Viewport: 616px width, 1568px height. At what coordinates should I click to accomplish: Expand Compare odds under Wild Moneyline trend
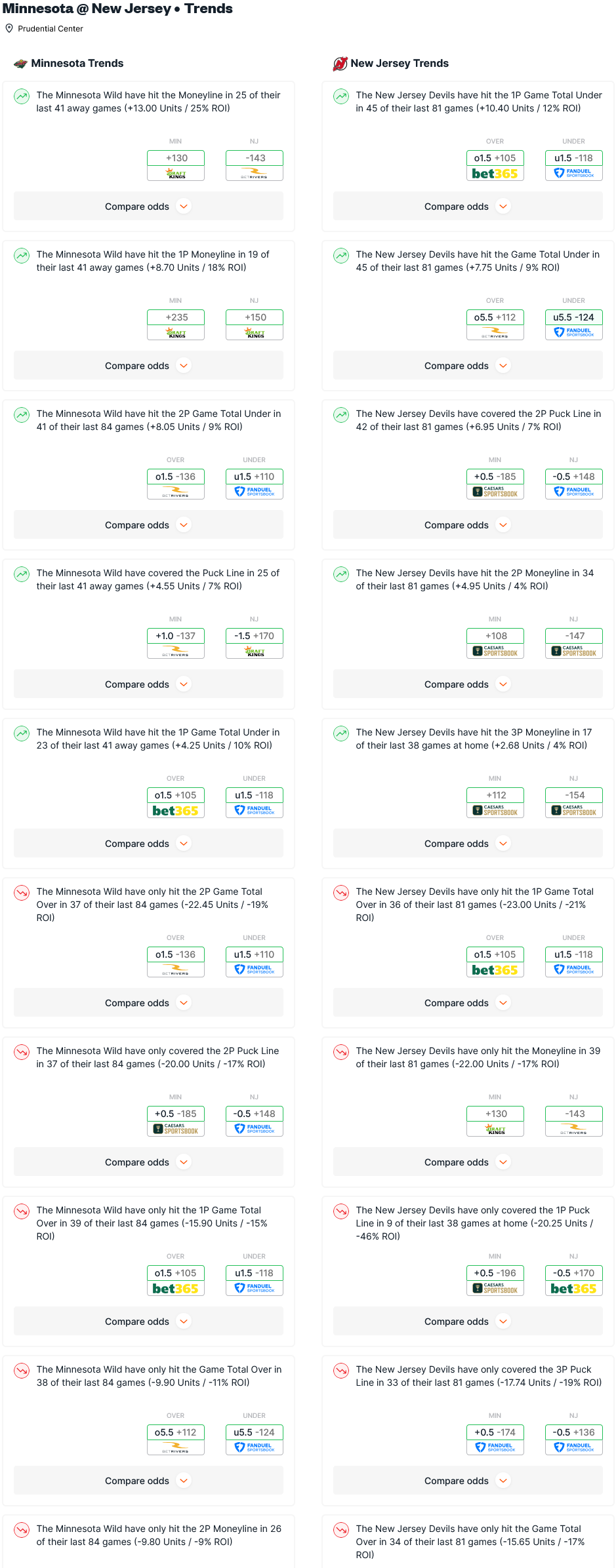148,206
